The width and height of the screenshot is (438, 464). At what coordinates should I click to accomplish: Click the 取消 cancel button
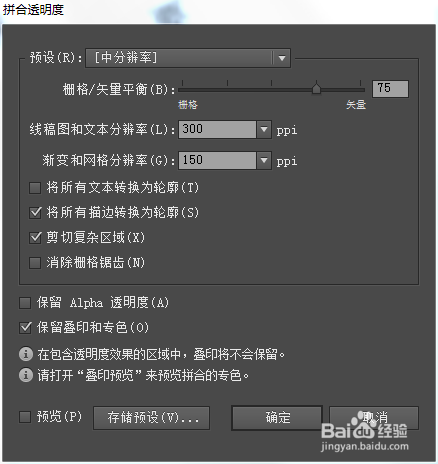[x=374, y=418]
